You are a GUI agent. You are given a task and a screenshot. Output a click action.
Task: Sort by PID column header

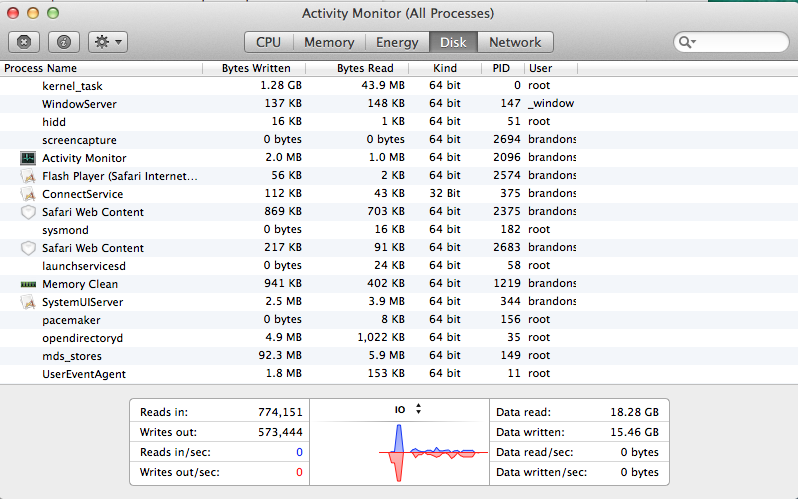(503, 68)
